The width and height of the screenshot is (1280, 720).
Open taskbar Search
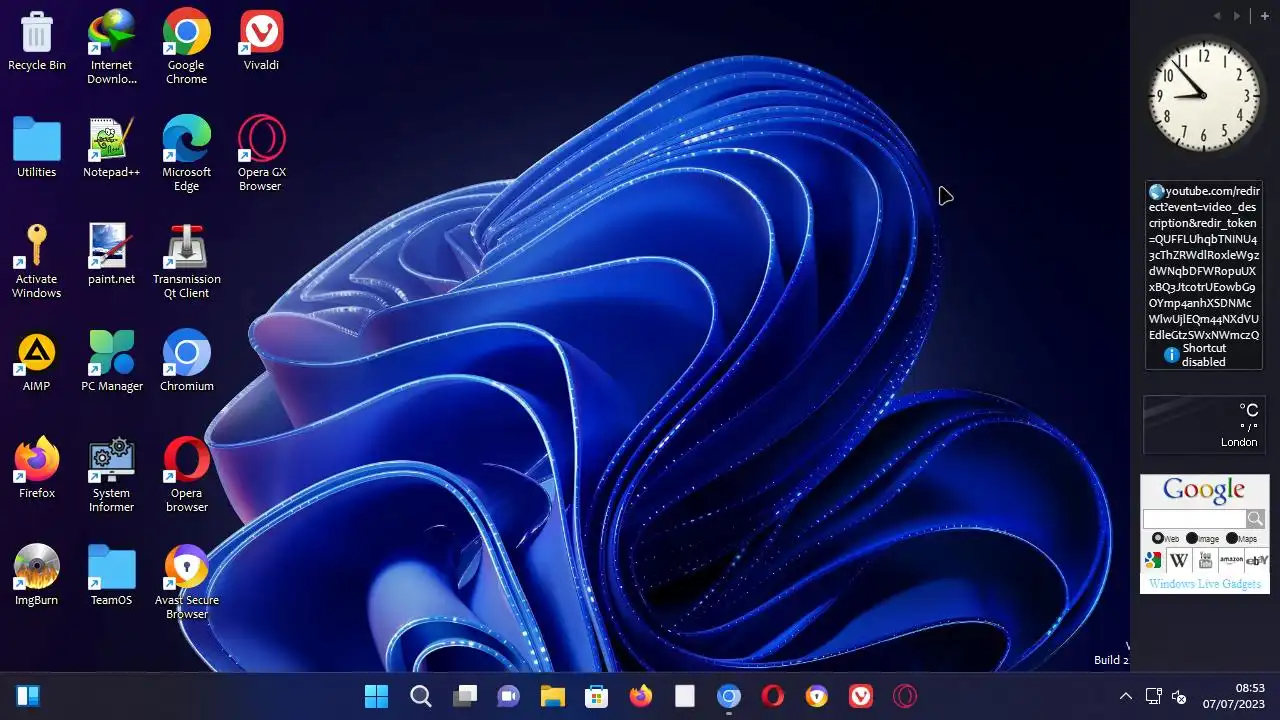[421, 696]
